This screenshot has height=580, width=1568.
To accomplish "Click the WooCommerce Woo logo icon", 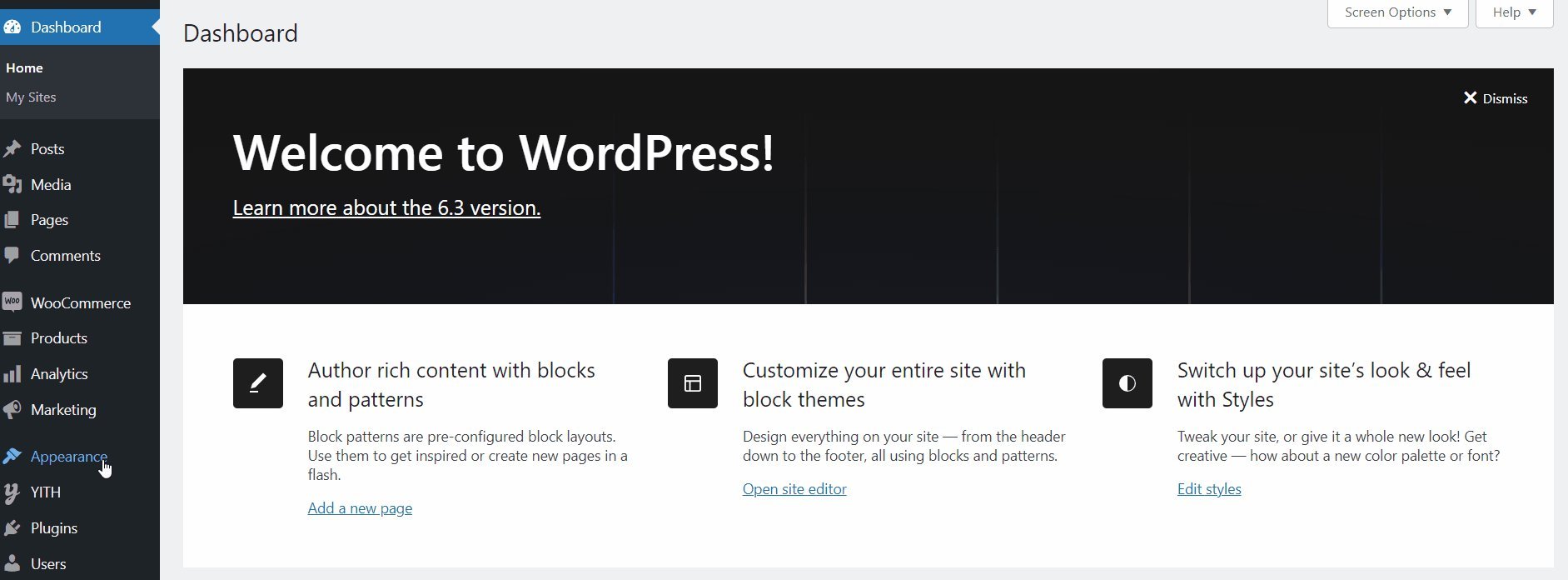I will (12, 302).
